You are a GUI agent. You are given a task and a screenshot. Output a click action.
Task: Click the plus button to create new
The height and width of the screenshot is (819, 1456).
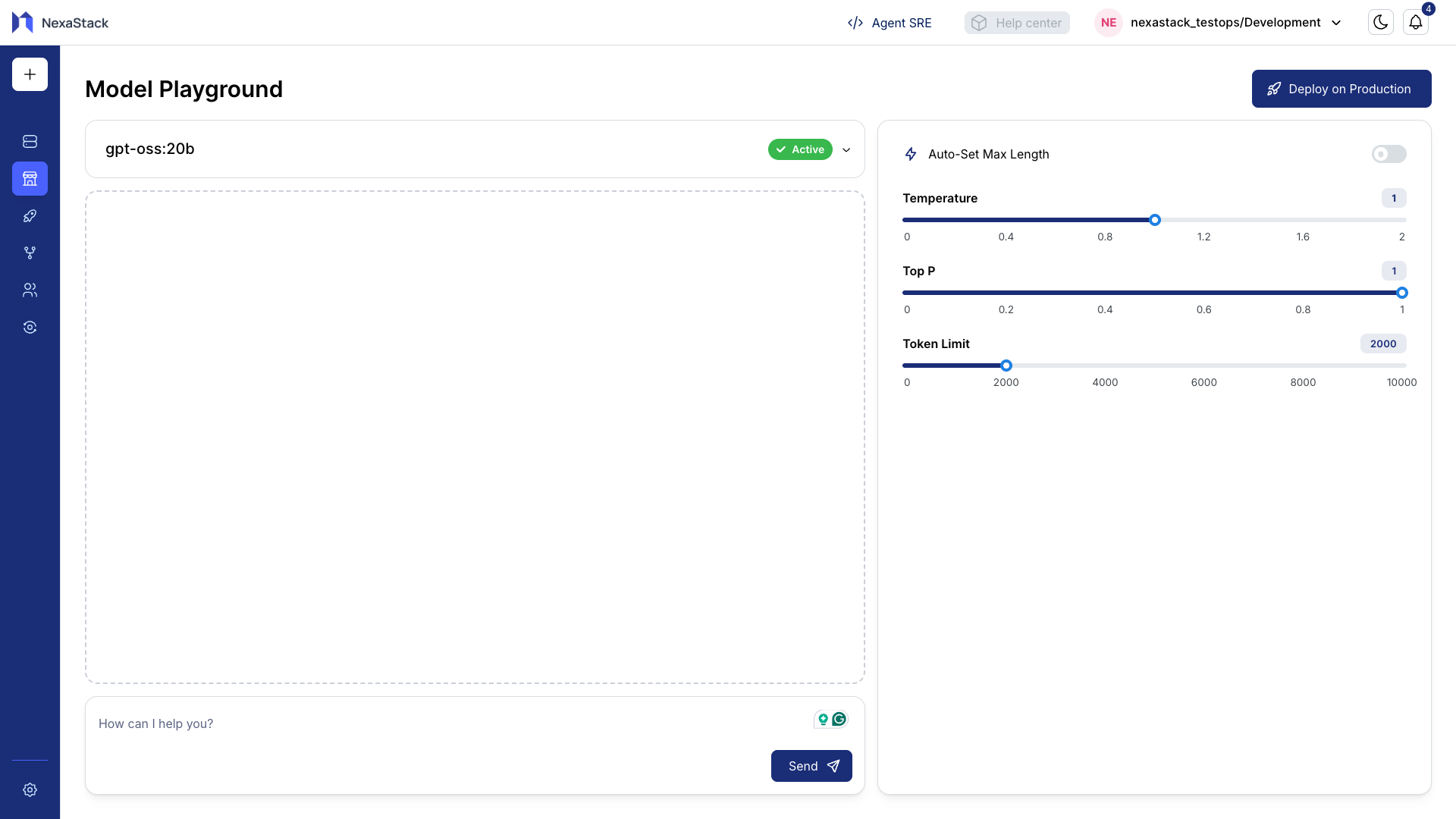pos(30,74)
